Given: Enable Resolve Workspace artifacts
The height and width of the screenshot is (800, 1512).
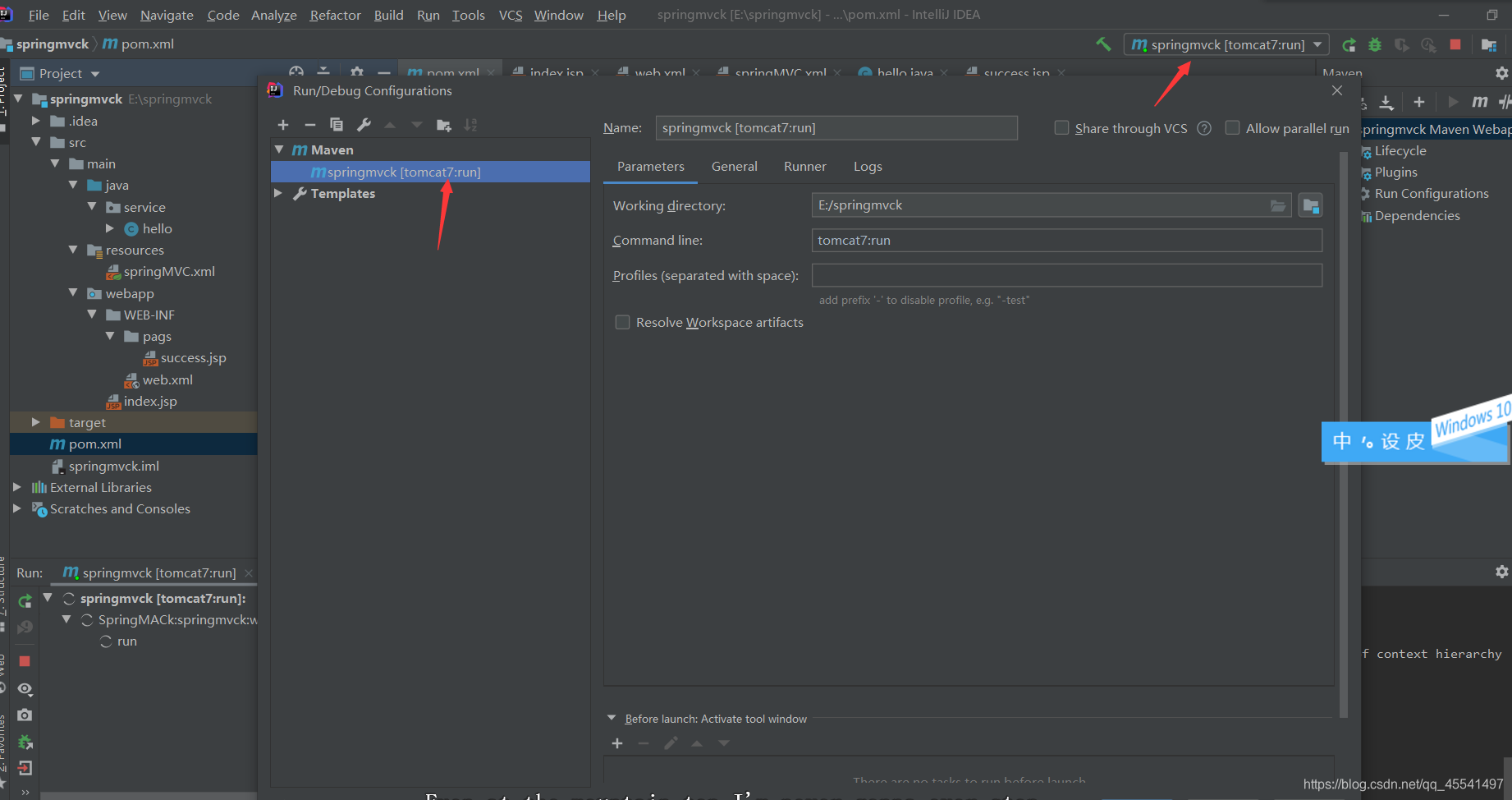Looking at the screenshot, I should [x=622, y=322].
